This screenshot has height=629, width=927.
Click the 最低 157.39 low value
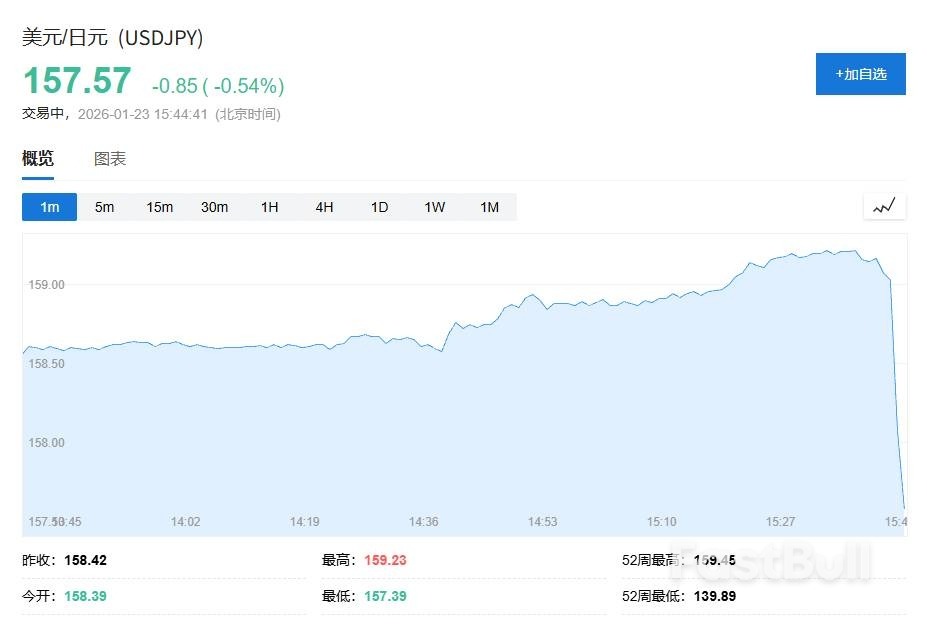[385, 596]
